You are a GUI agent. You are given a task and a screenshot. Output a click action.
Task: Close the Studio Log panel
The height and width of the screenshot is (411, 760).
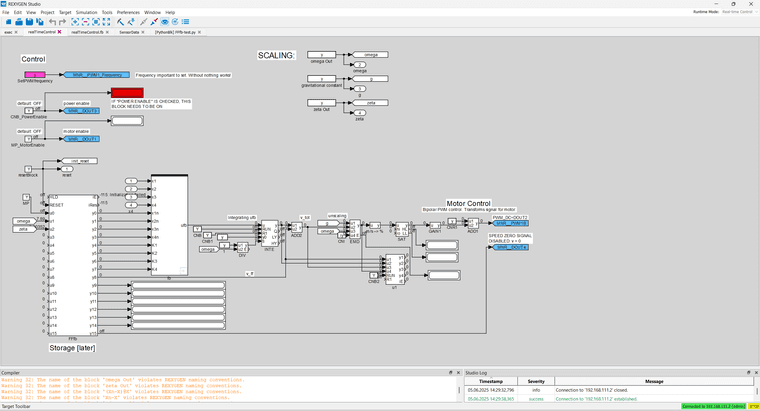[x=756, y=373]
